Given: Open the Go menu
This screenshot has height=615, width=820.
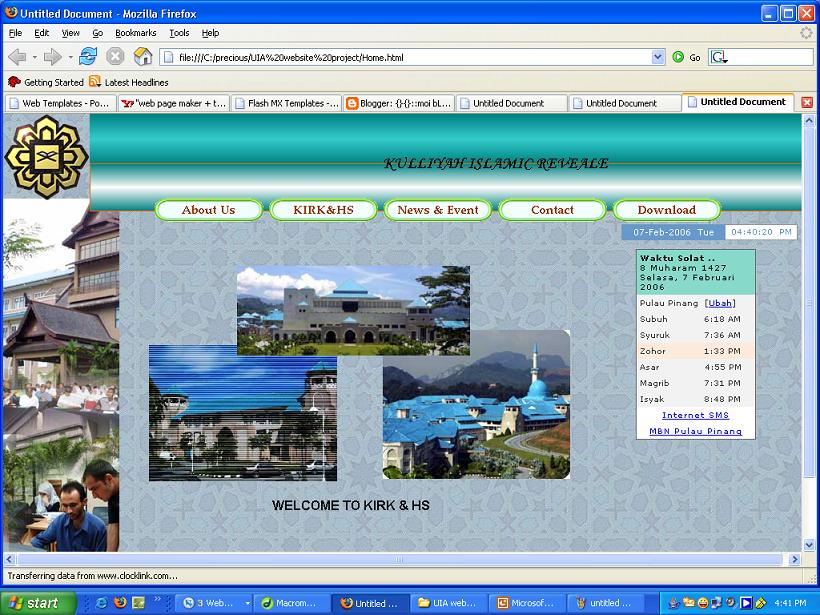Looking at the screenshot, I should pyautogui.click(x=98, y=33).
